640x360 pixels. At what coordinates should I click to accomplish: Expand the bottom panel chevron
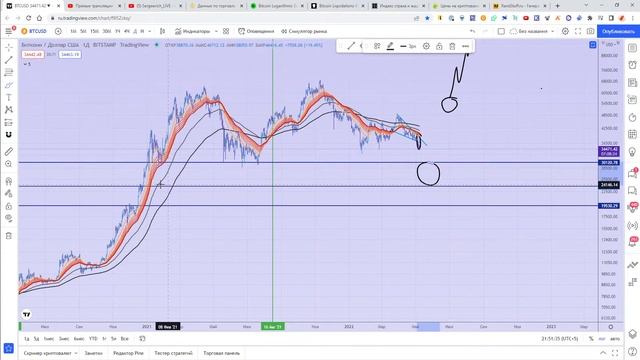(x=603, y=353)
